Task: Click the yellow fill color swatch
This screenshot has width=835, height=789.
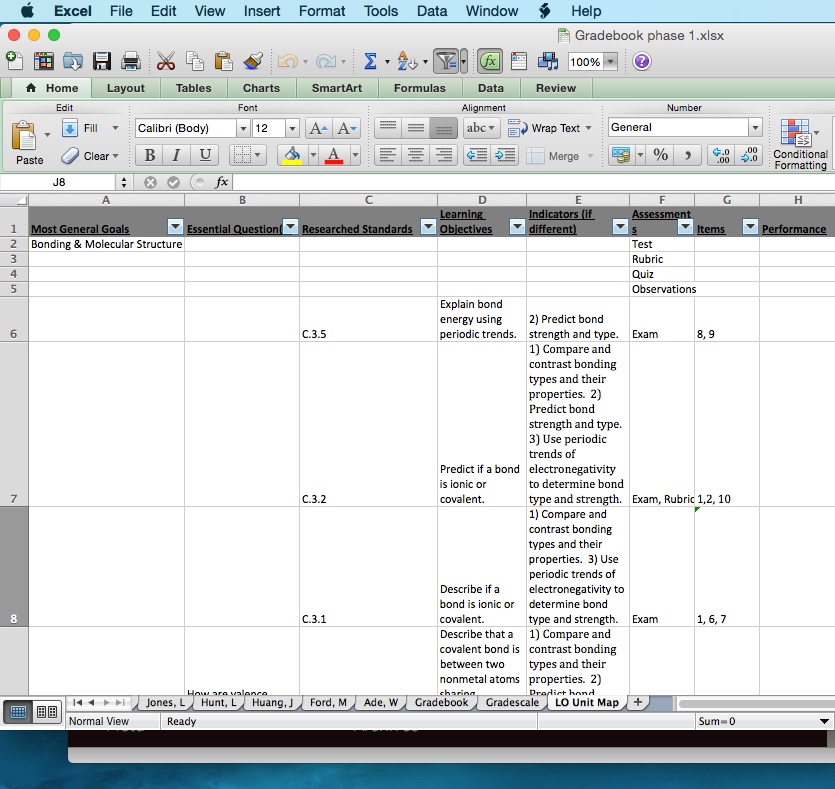Action: pos(292,155)
